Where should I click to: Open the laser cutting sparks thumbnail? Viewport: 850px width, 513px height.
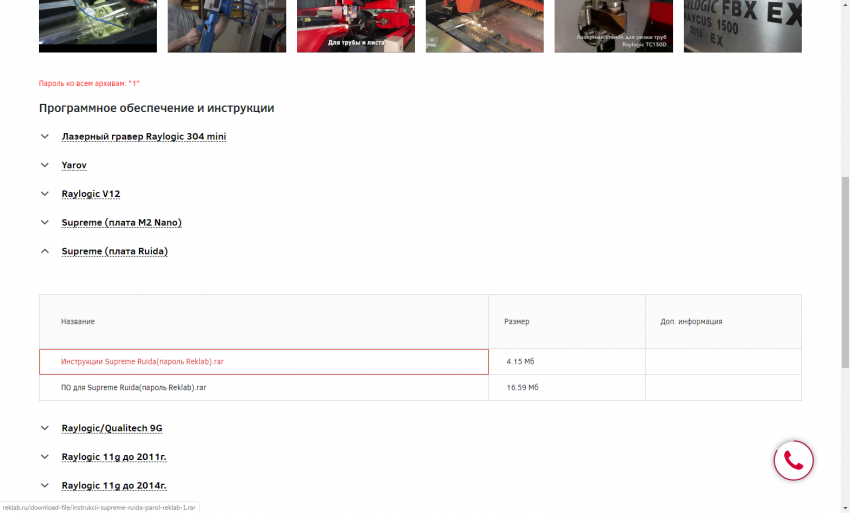click(484, 26)
